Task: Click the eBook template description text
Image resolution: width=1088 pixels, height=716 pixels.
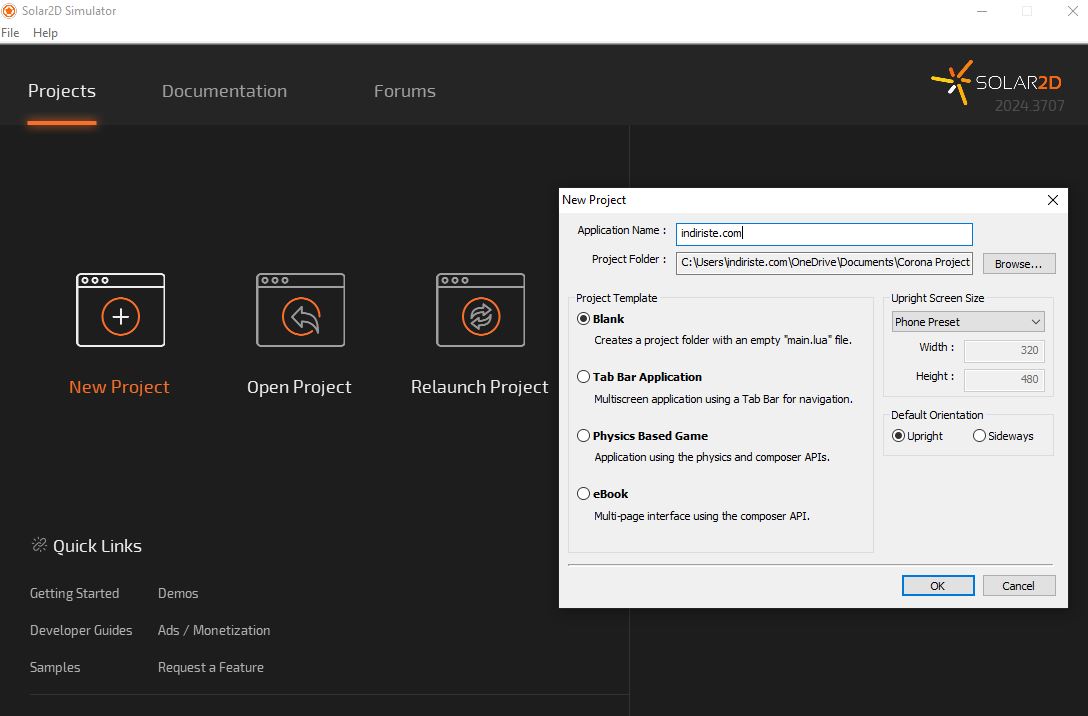Action: pos(702,516)
